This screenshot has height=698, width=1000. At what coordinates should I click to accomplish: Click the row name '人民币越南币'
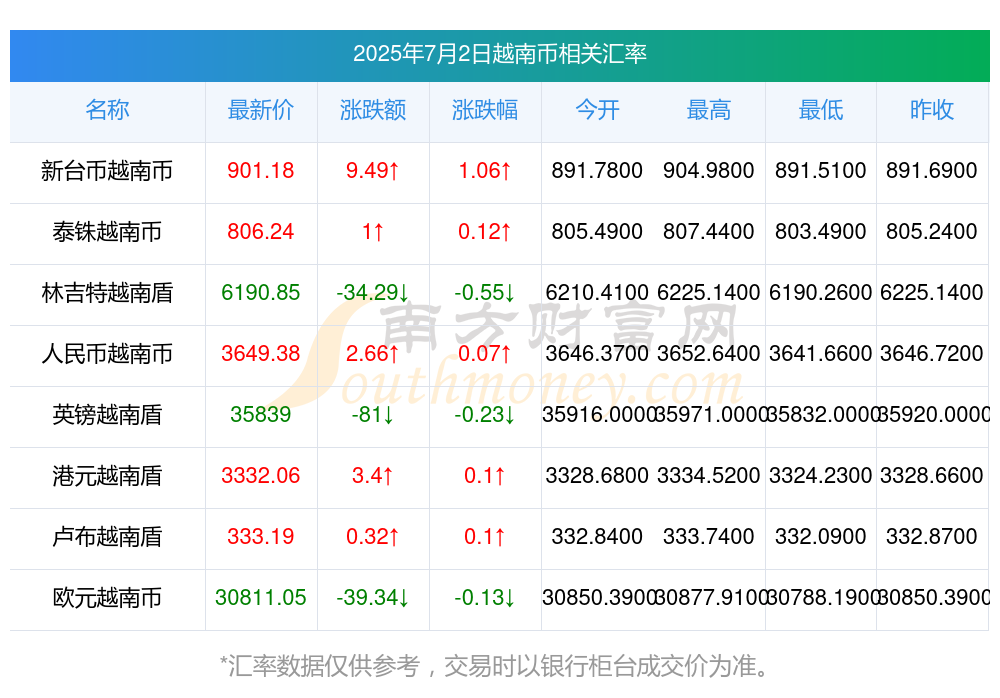[x=107, y=353]
